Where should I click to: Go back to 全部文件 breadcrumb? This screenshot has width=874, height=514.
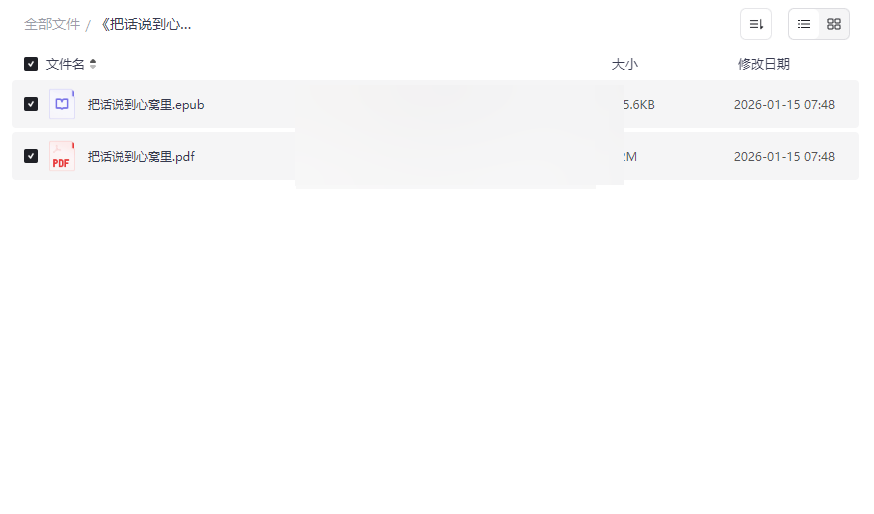tap(52, 24)
